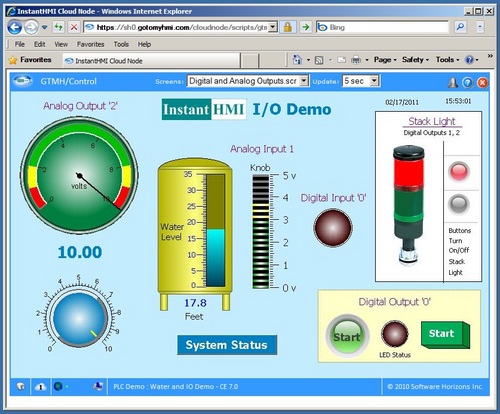Open a new blank tab
The image size is (500, 414).
[x=250, y=61]
